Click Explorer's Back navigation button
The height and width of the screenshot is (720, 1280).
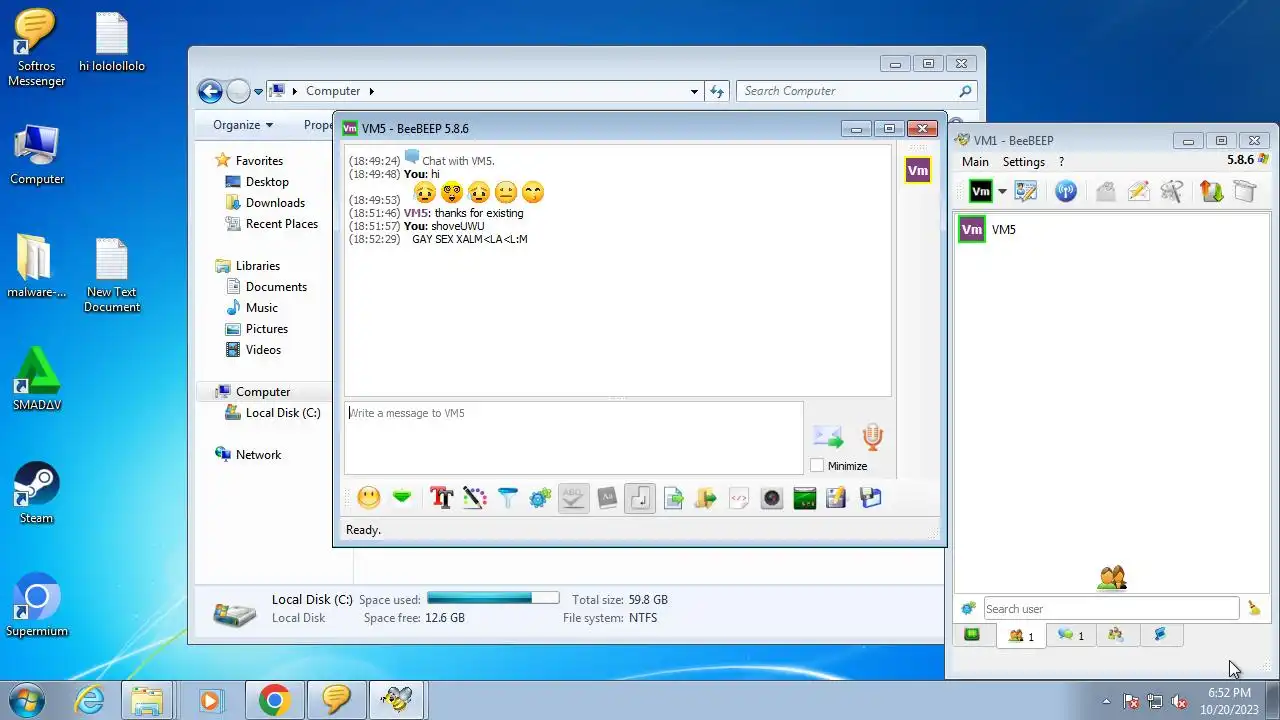click(210, 91)
